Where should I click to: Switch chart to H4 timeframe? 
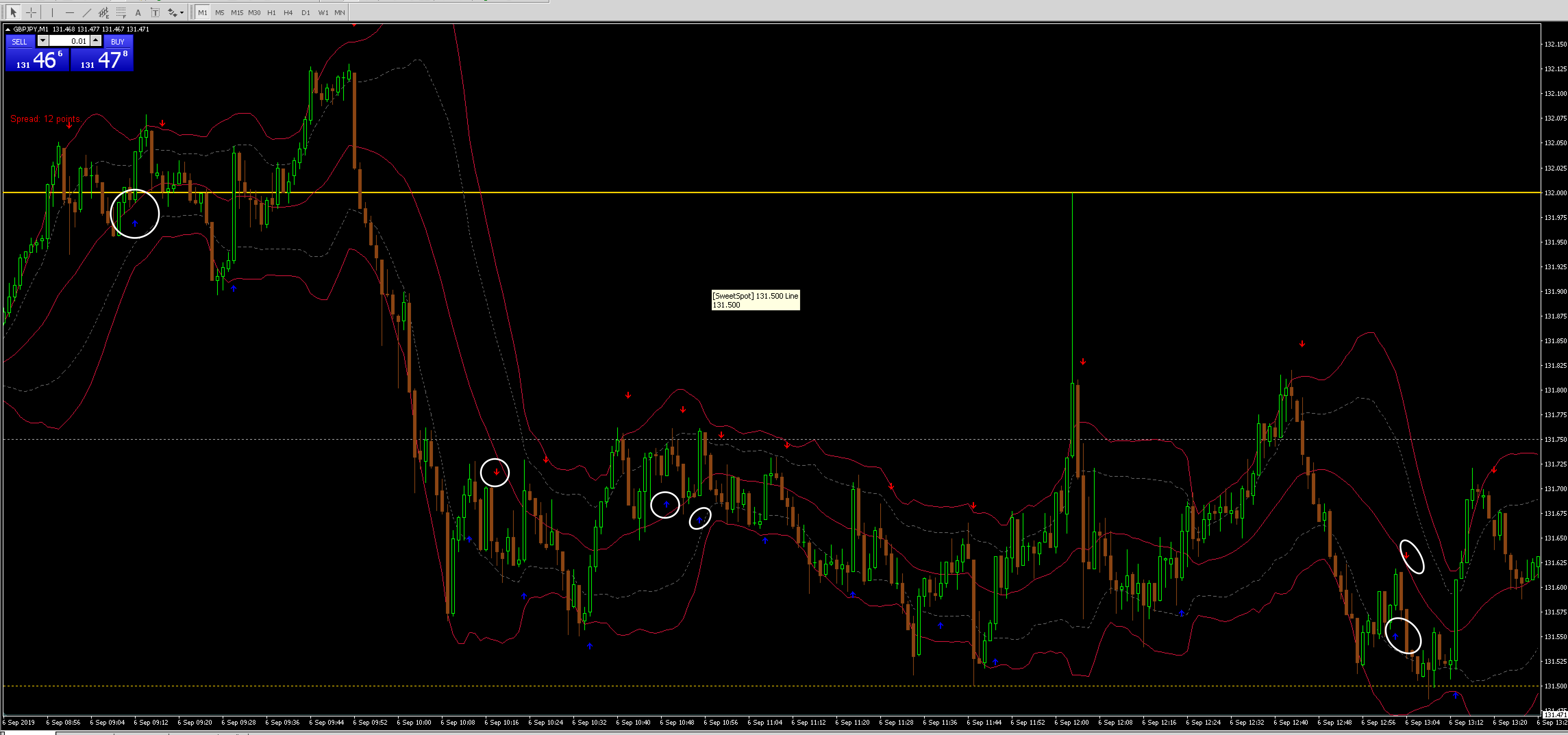click(288, 12)
